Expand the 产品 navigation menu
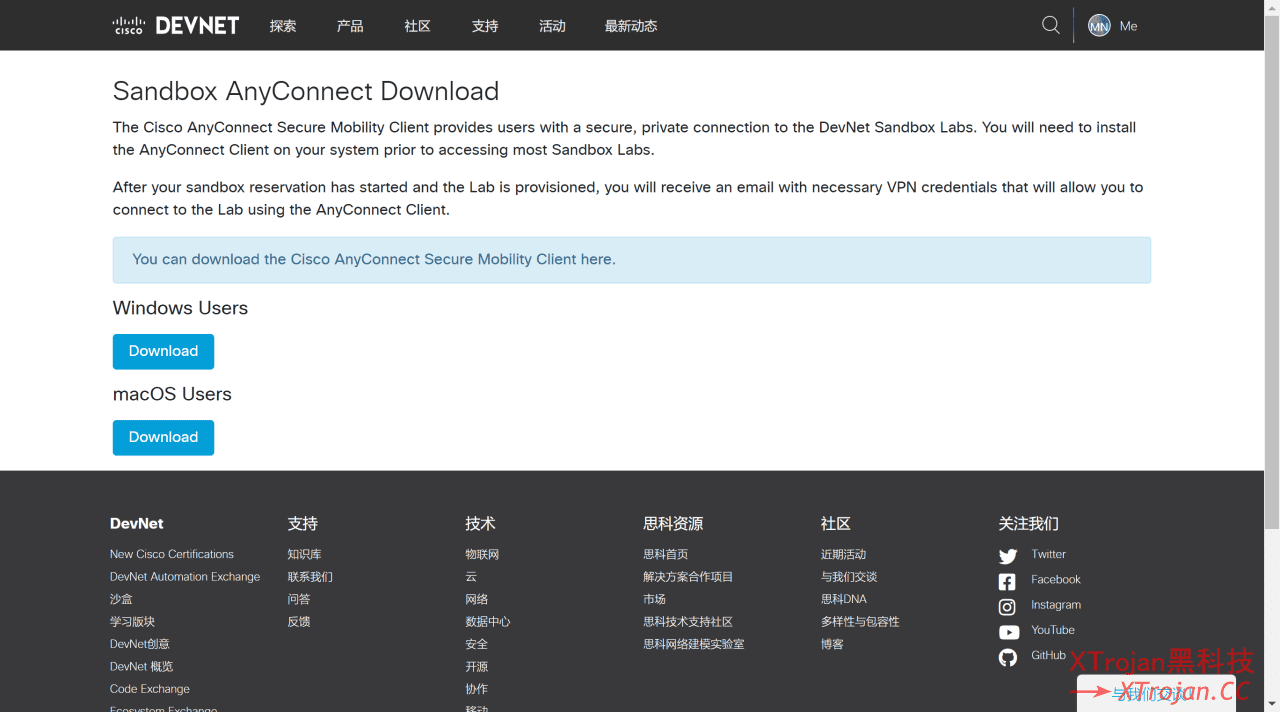 tap(350, 26)
